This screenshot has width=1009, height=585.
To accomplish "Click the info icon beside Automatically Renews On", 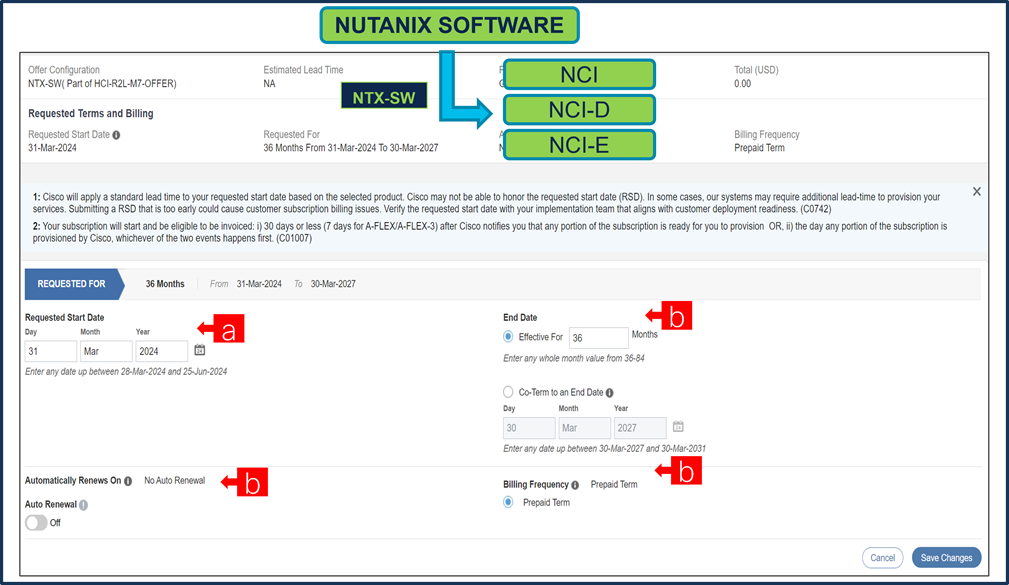I will click(x=128, y=481).
